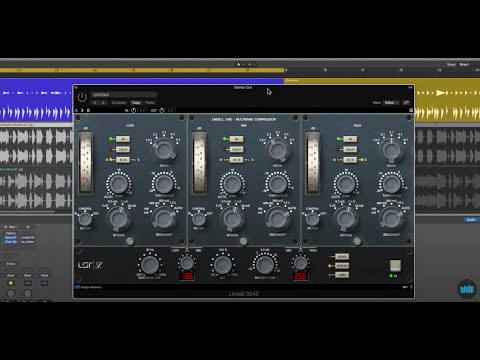Click the HIGH band RECOVERY knob
480x360 pixels.
391,219
